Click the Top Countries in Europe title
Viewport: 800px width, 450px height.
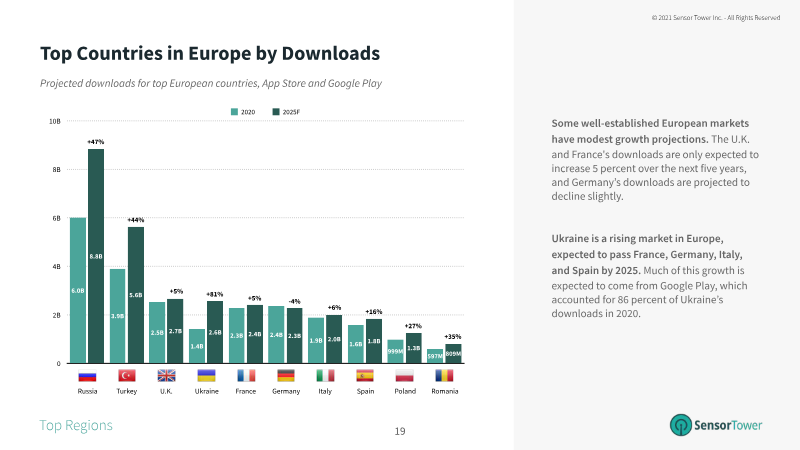[210, 52]
